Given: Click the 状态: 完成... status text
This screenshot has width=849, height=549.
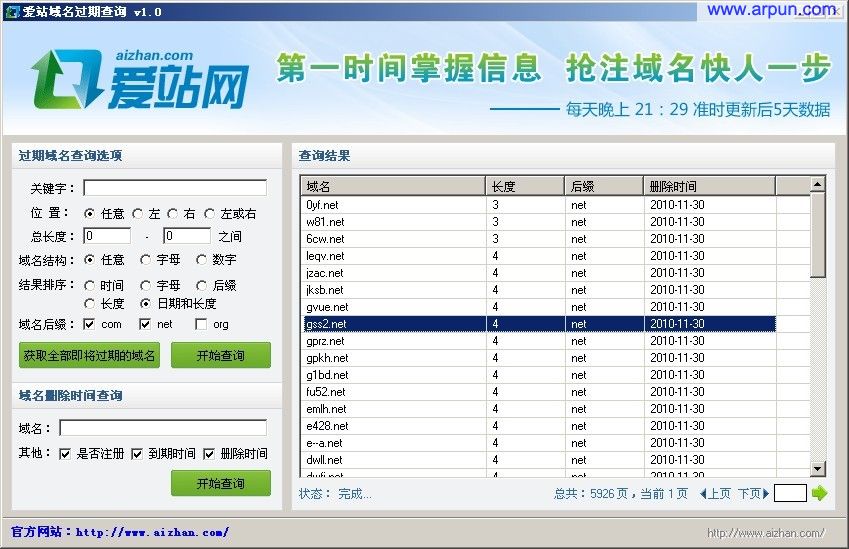Looking at the screenshot, I should [335, 494].
